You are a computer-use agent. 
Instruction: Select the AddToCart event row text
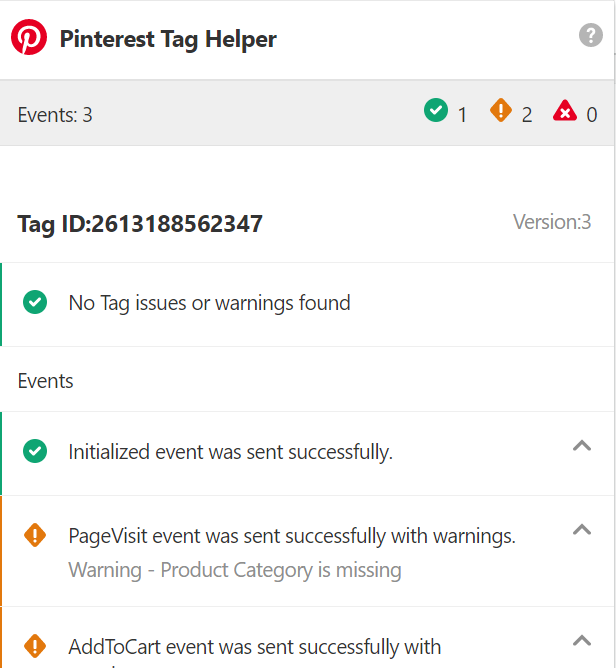point(254,646)
